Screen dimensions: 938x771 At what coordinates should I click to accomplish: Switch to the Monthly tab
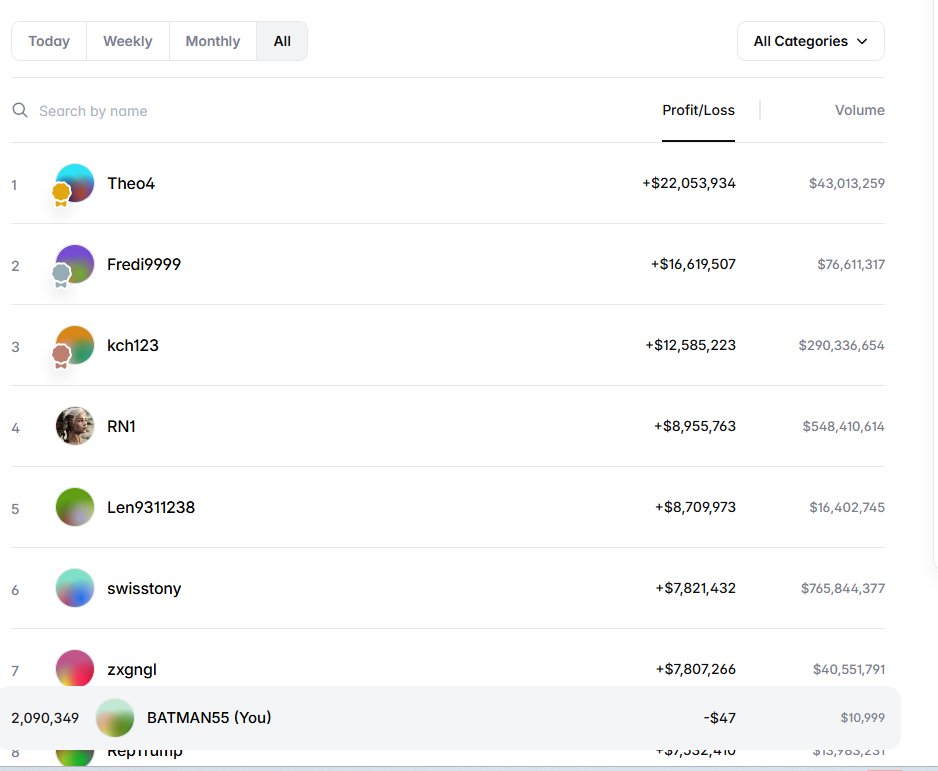click(213, 41)
